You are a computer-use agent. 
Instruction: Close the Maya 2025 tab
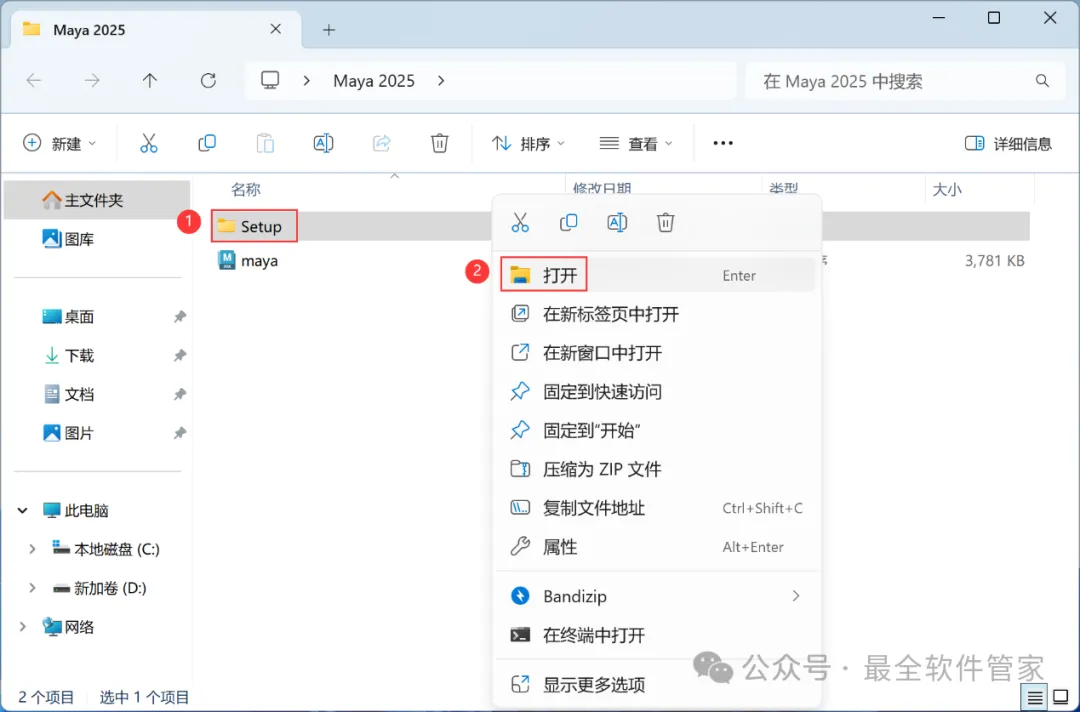pyautogui.click(x=276, y=29)
